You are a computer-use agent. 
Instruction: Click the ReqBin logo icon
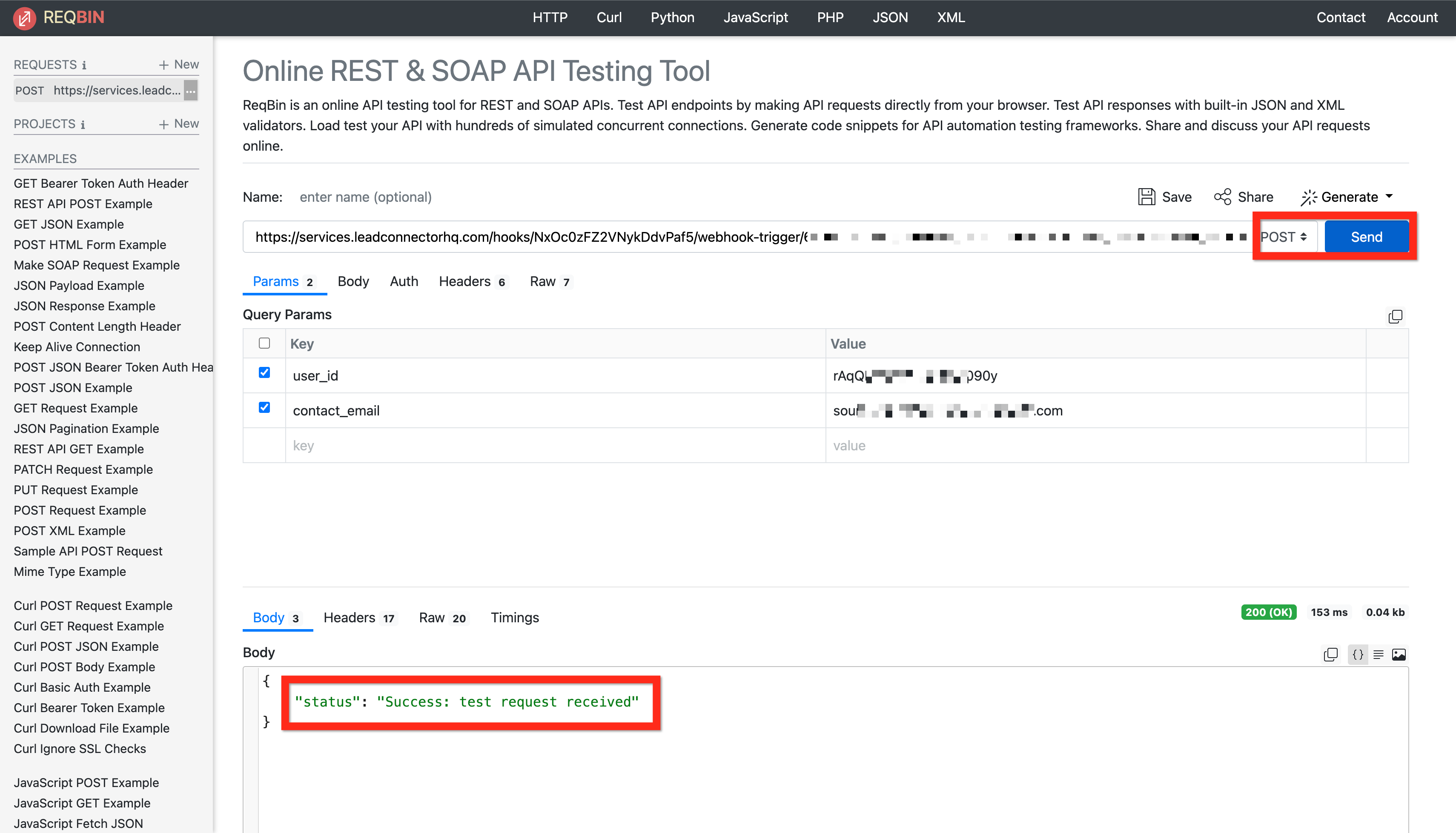click(x=24, y=18)
